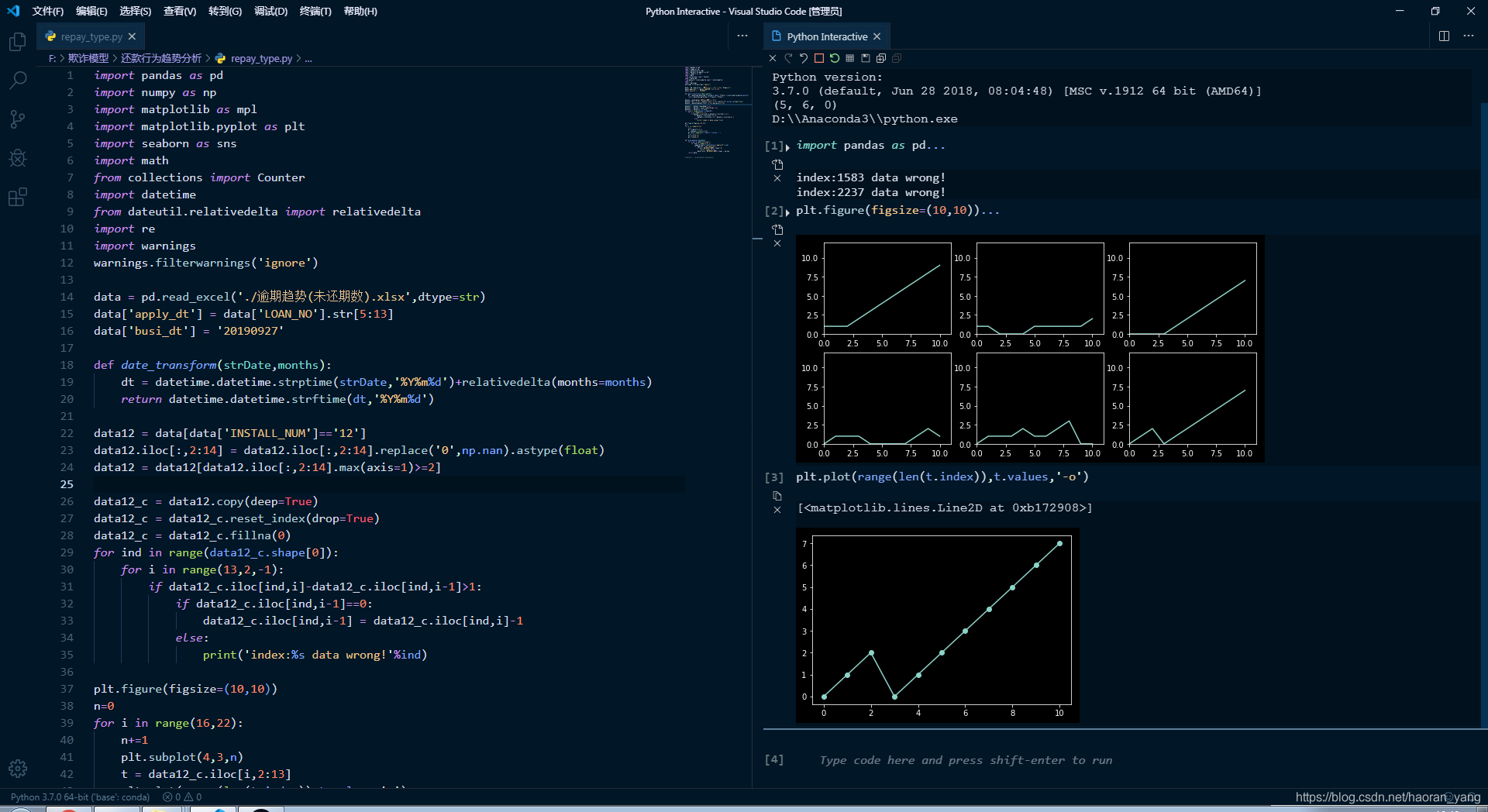The image size is (1488, 812).
Task: Open the 转到(G) menu
Action: pos(225,11)
